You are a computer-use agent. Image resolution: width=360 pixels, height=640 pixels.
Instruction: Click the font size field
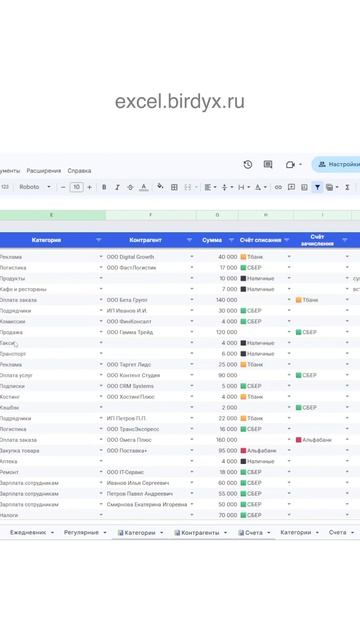76,187
